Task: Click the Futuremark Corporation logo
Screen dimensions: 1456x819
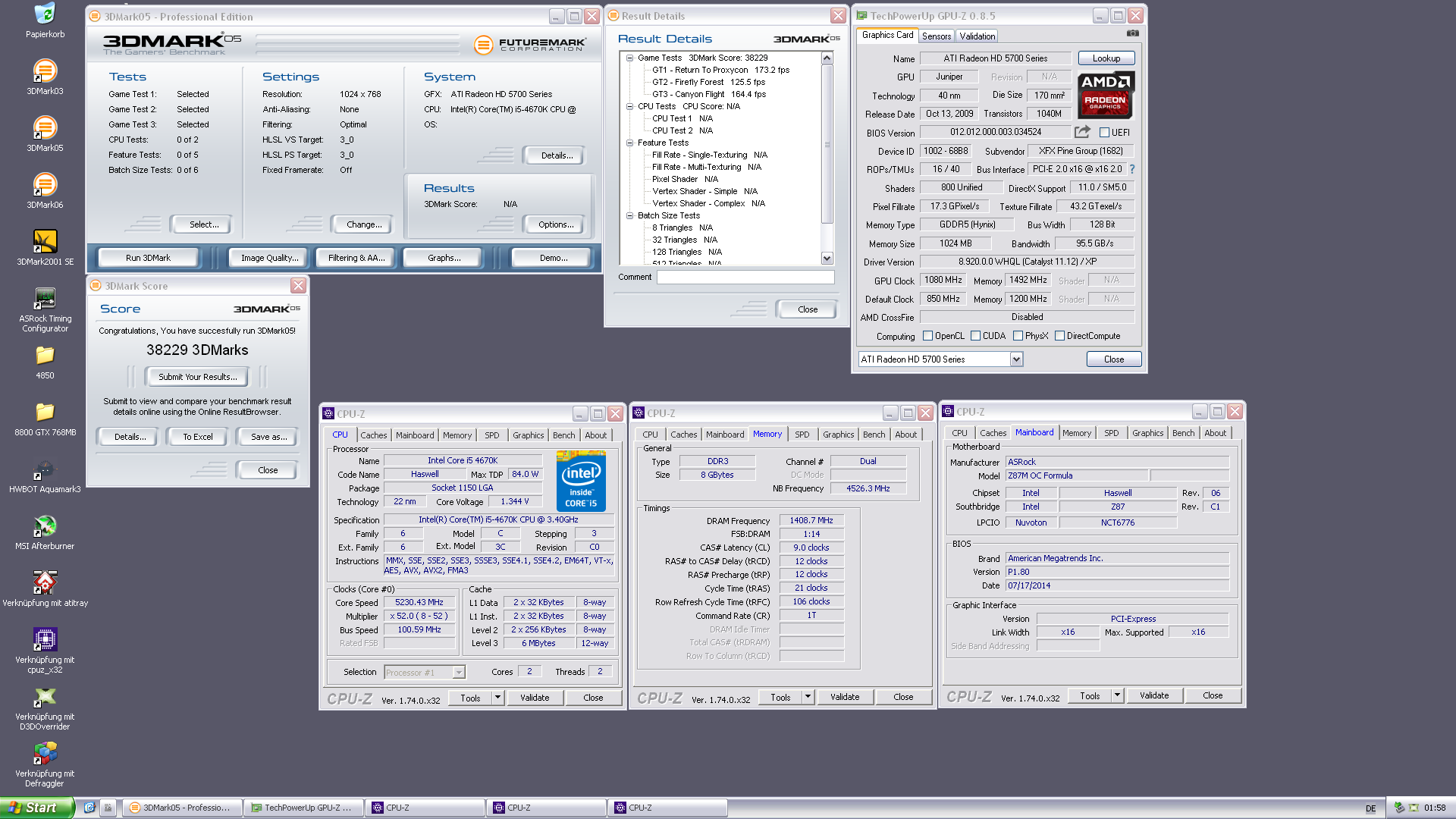Action: (530, 45)
